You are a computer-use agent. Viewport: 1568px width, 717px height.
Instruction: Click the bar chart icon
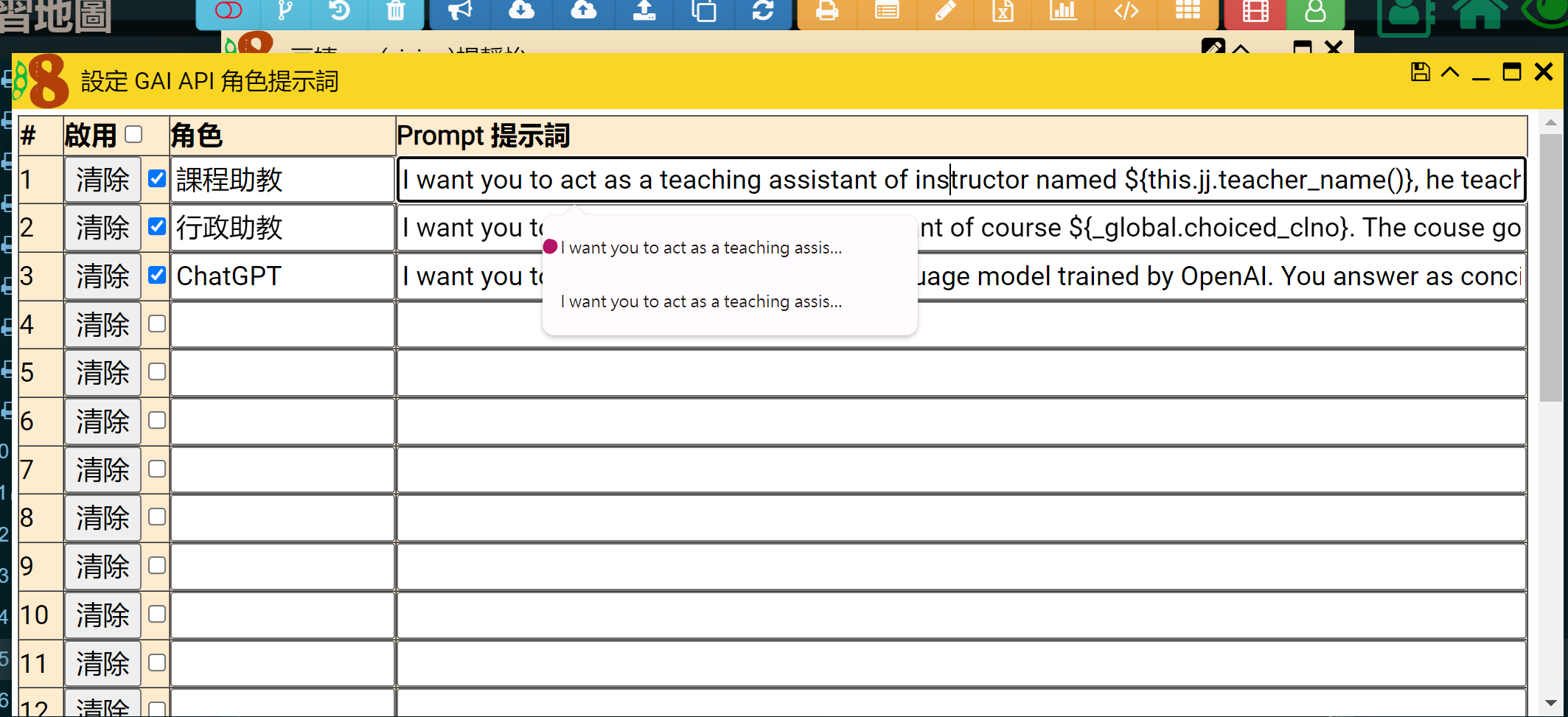[1063, 10]
